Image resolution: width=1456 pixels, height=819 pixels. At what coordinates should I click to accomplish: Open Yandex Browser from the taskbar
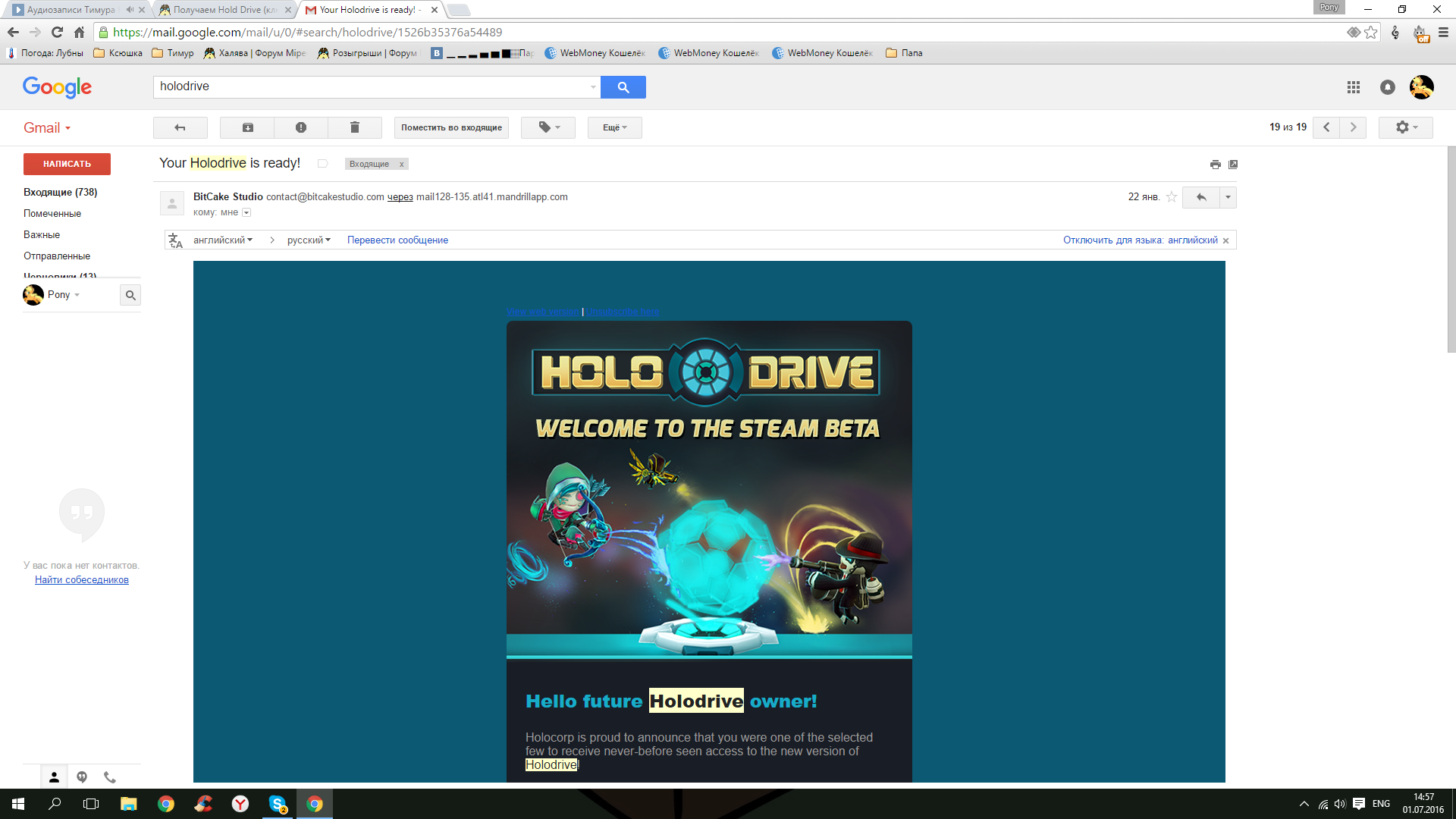point(240,804)
